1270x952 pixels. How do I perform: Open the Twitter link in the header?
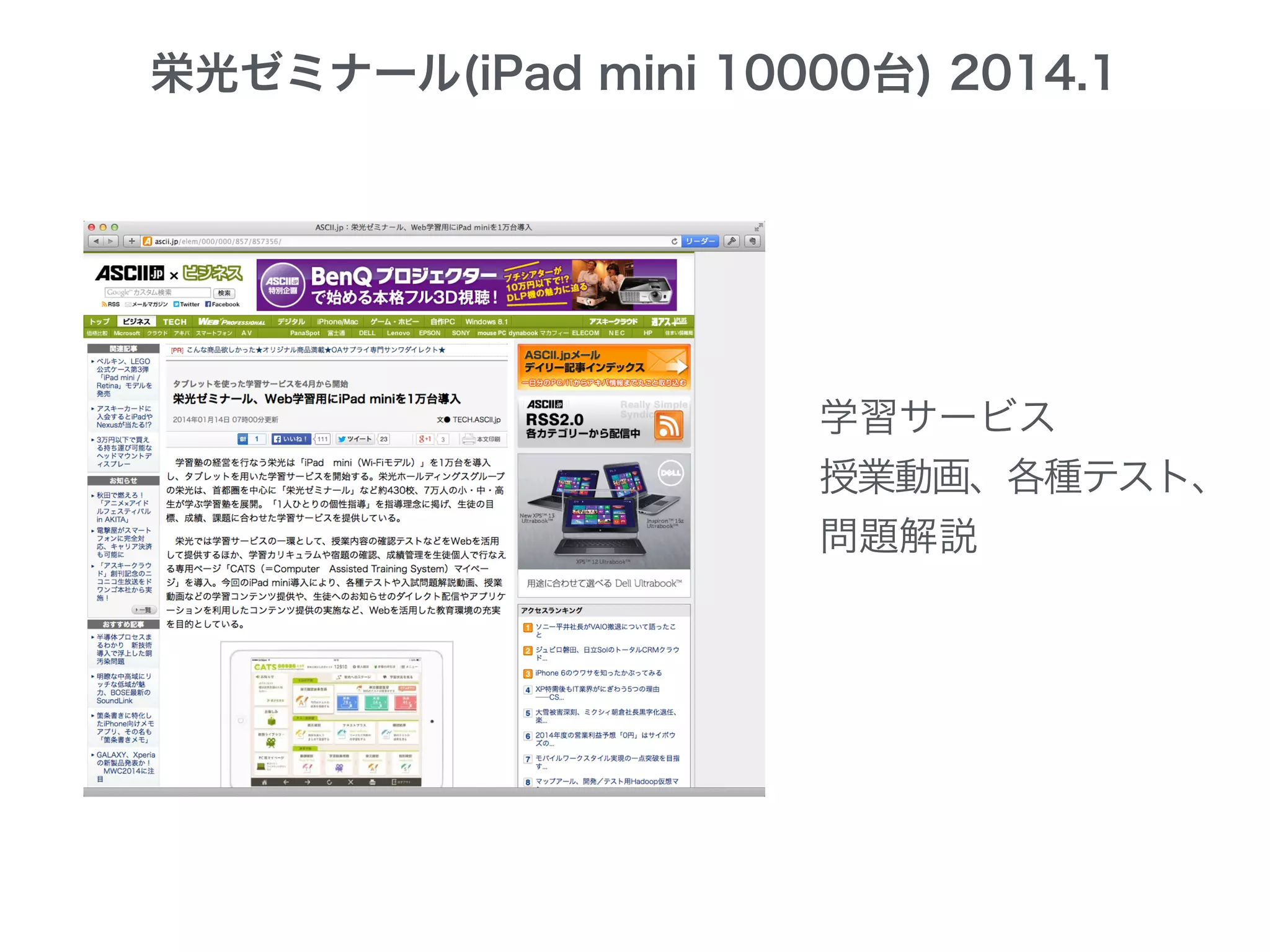pos(186,304)
